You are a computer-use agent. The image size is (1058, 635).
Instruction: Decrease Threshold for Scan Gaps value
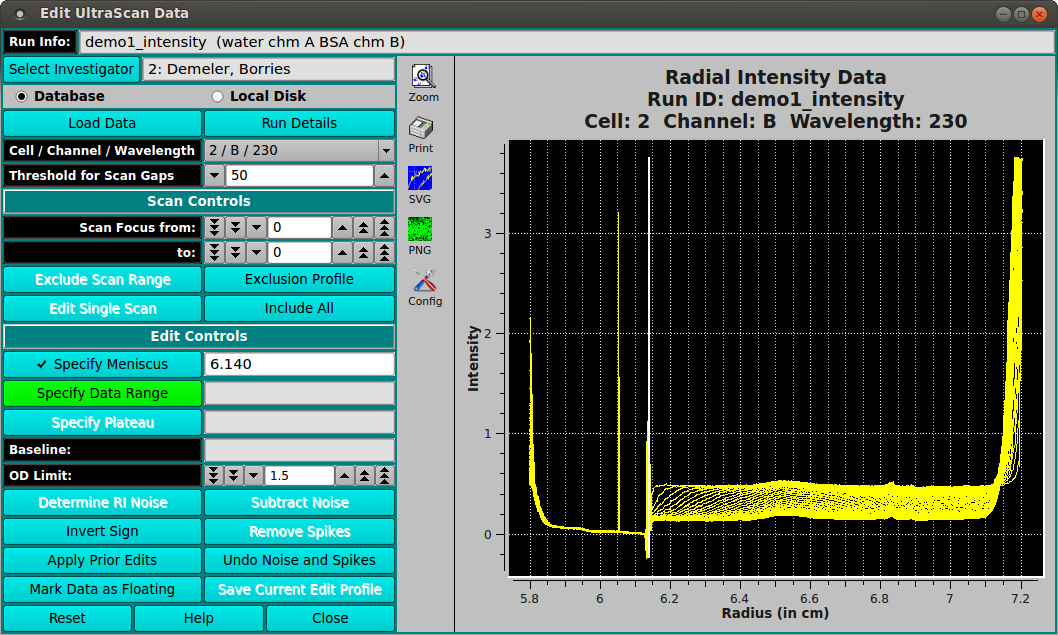point(215,175)
